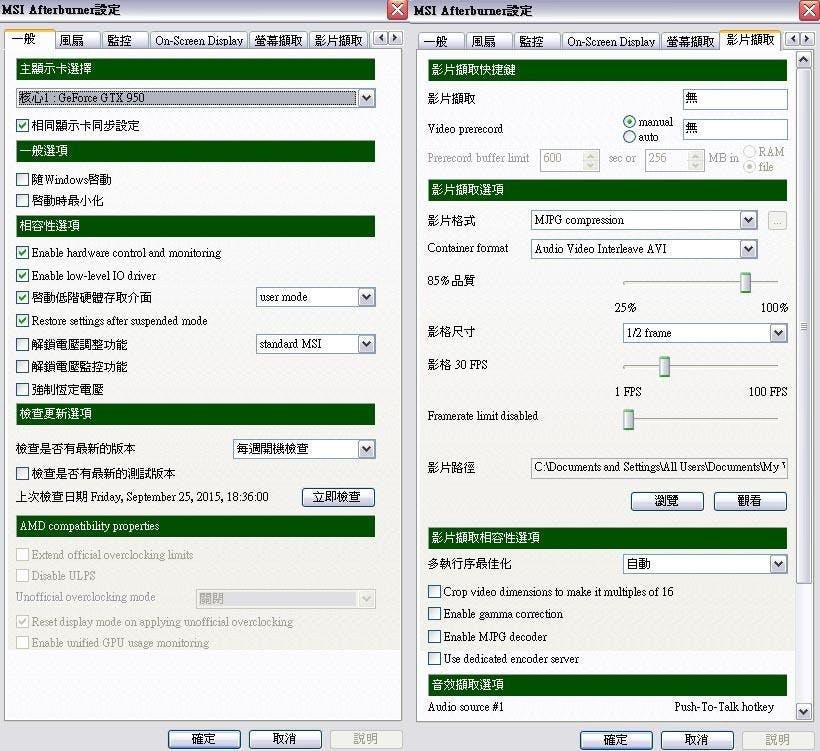Viewport: 820px width, 751px height.
Task: Close the left MSI Afterburner settings window
Action: (x=397, y=9)
